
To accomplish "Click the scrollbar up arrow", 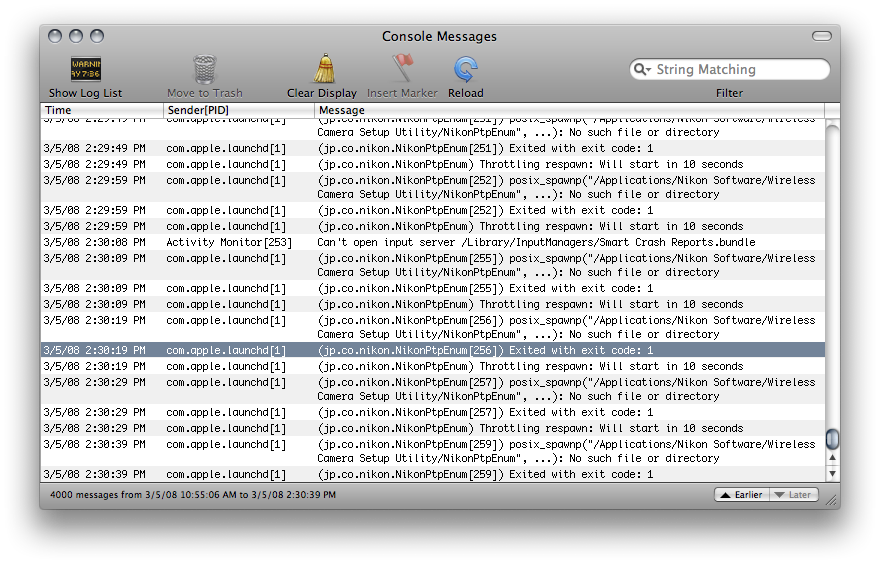I will [x=832, y=458].
